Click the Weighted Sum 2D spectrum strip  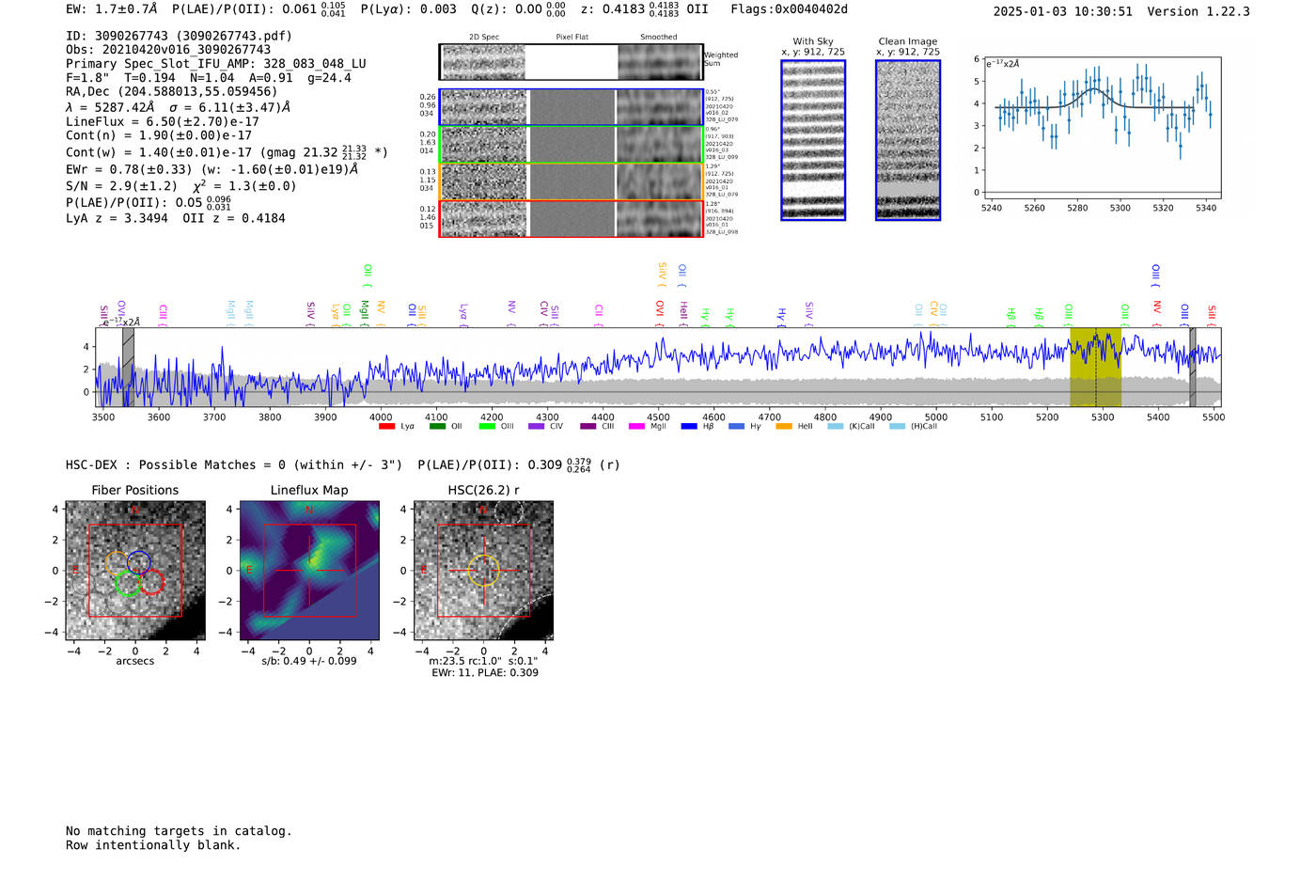[x=571, y=62]
